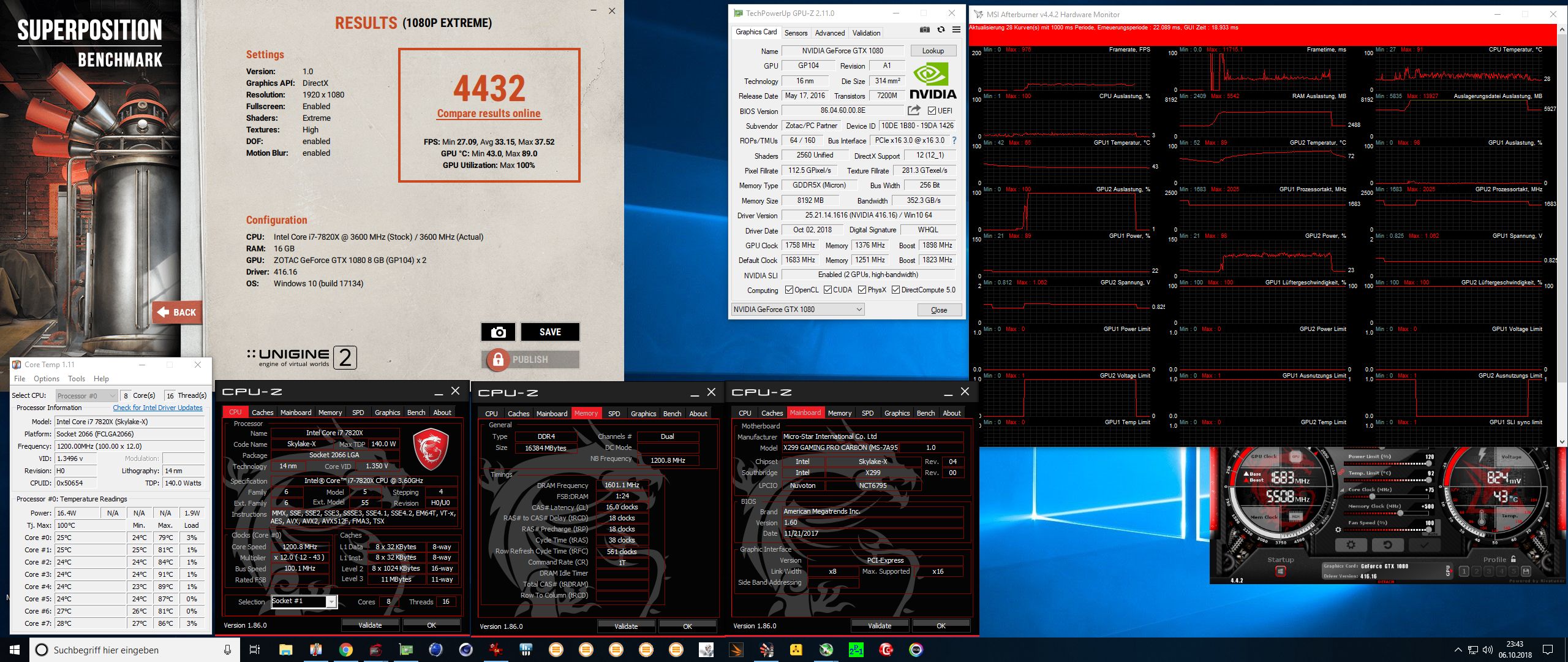Click the Afterburner link icon beside Temp. Limit
The width and height of the screenshot is (1568, 662).
[x=1342, y=472]
